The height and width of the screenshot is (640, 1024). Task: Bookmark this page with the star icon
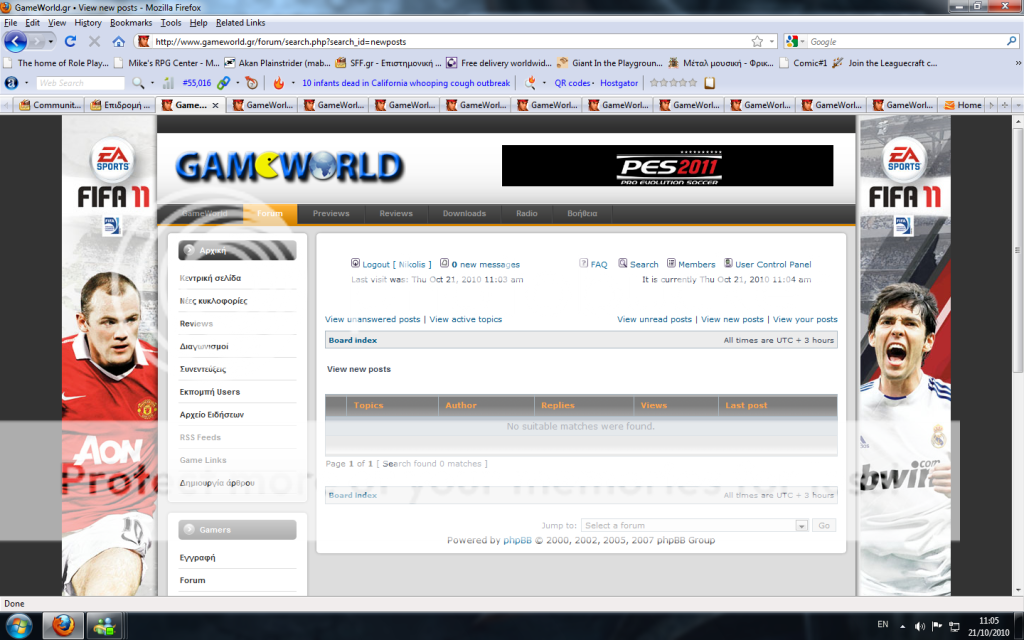click(757, 41)
